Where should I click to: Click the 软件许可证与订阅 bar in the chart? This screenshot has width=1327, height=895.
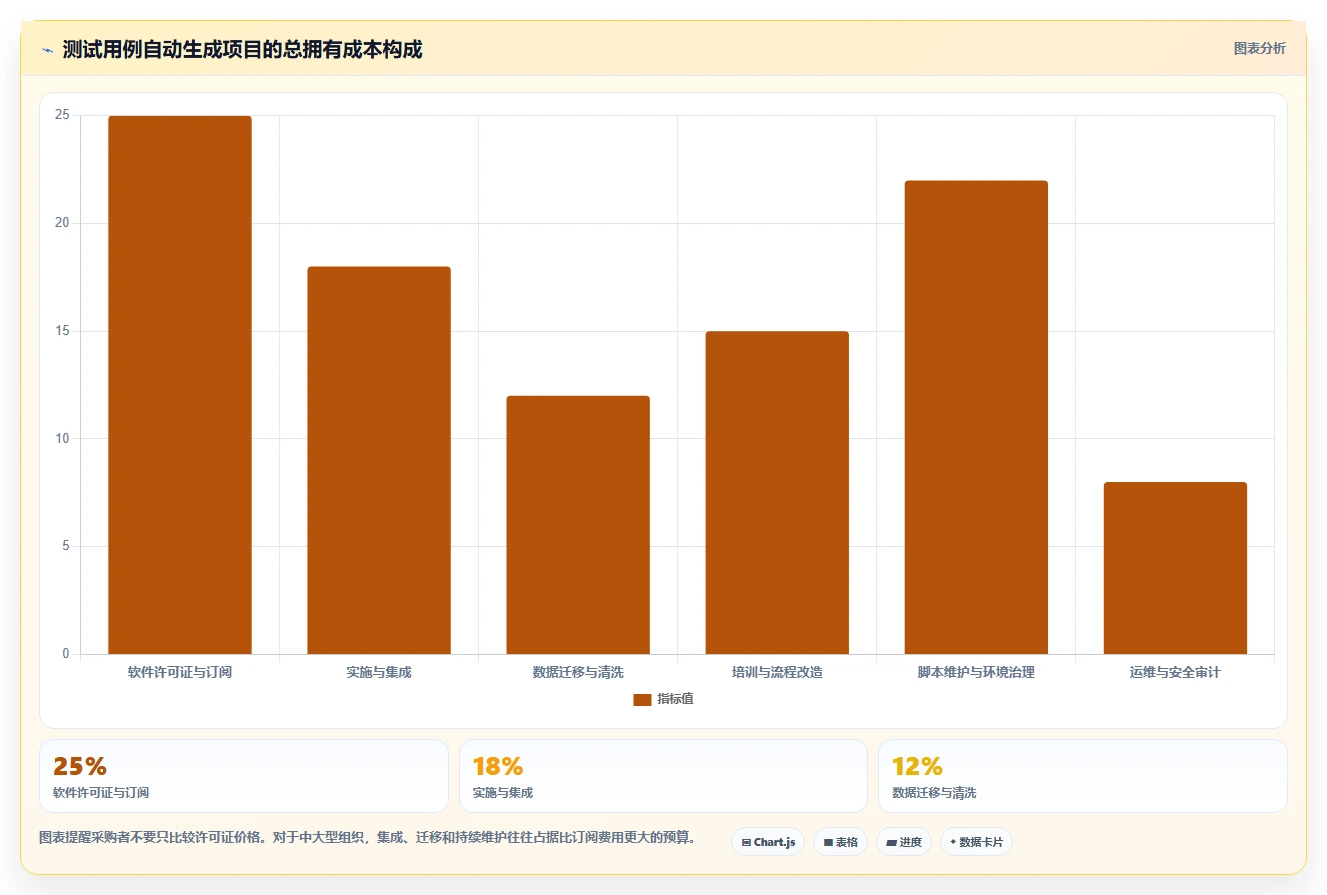[x=180, y=385]
